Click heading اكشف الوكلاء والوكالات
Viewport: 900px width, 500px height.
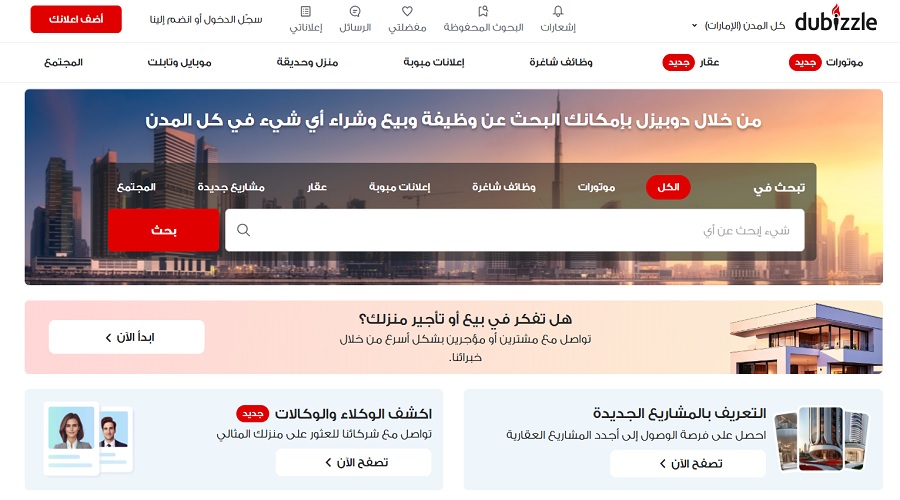[x=353, y=413]
